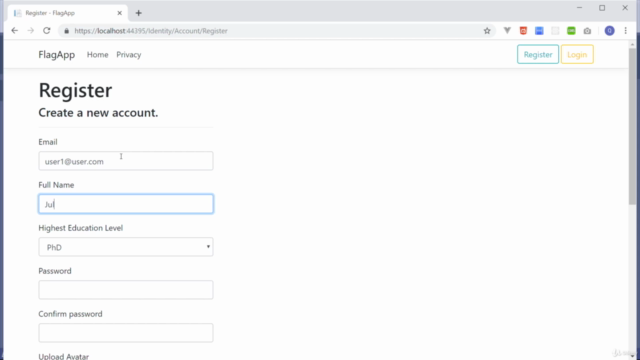Open the light gray extension icon
Image resolution: width=640 pixels, height=360 pixels.
pos(555,31)
